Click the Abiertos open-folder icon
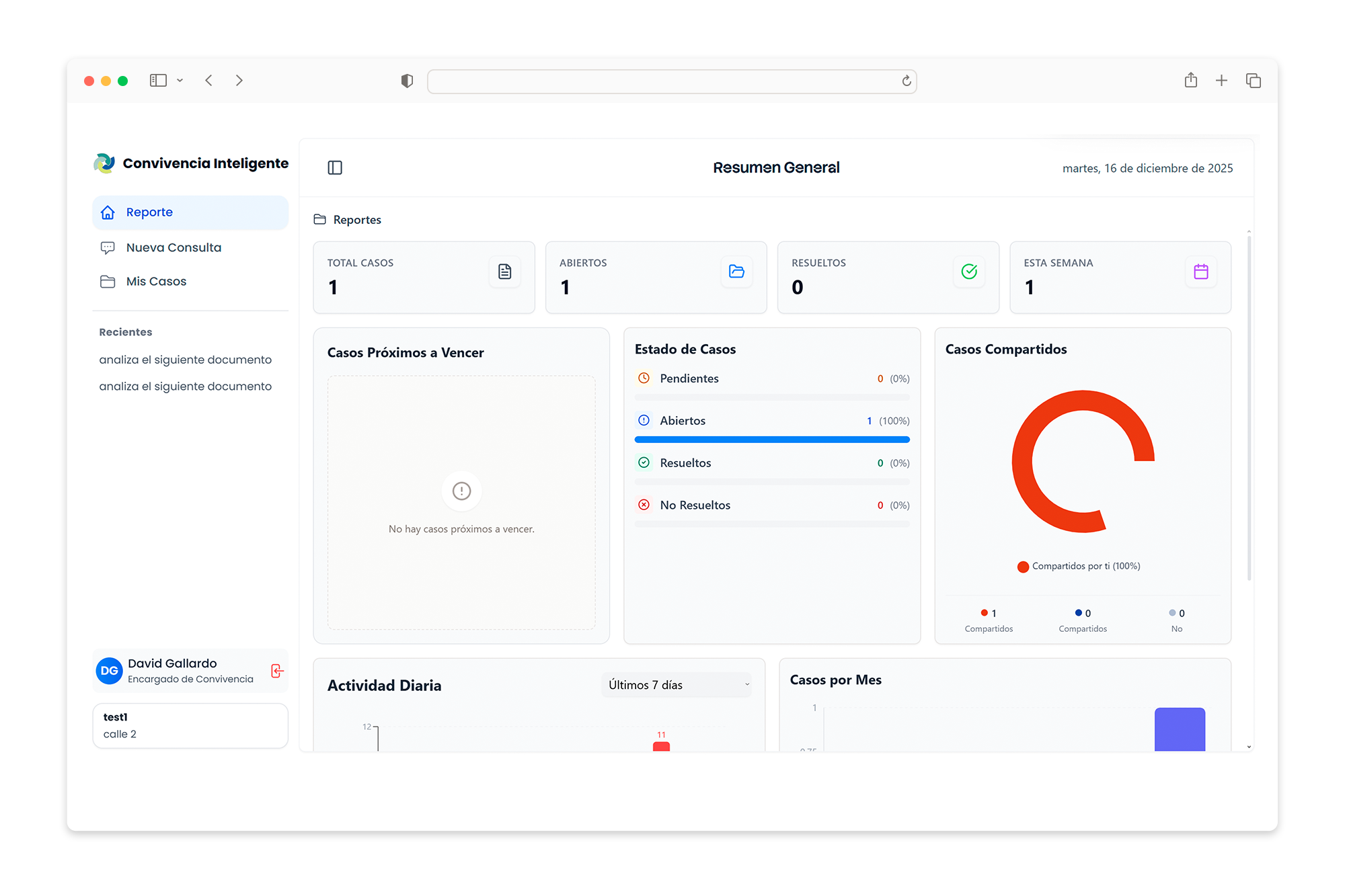1345x896 pixels. (x=736, y=272)
